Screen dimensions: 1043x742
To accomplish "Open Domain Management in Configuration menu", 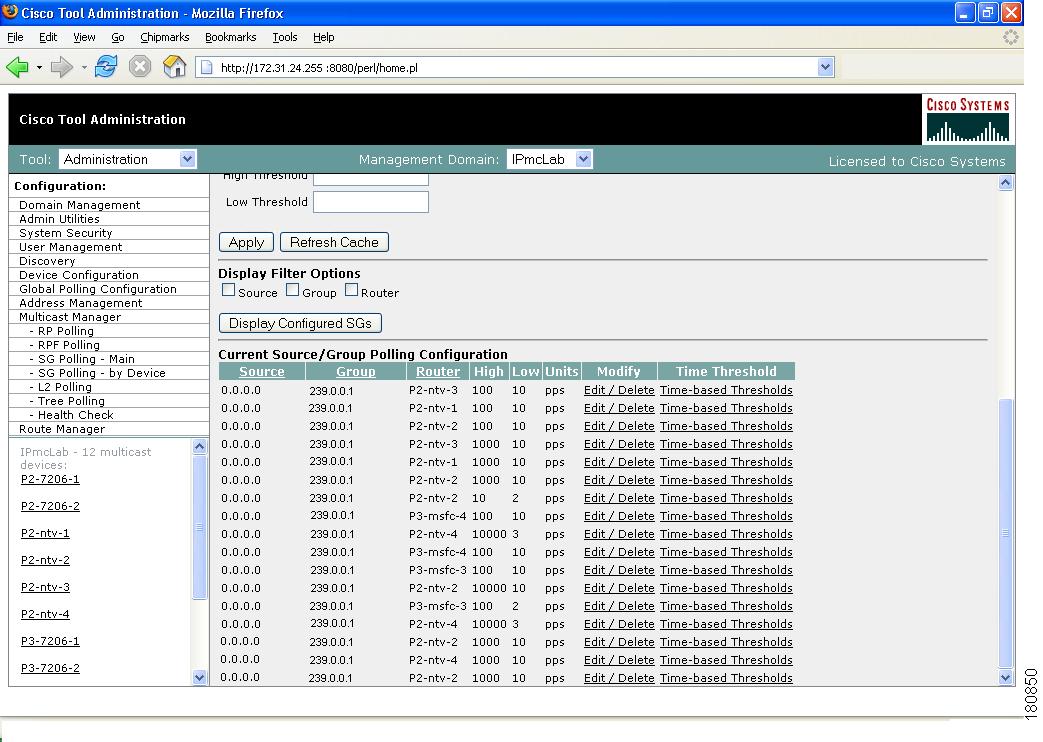I will tap(80, 205).
